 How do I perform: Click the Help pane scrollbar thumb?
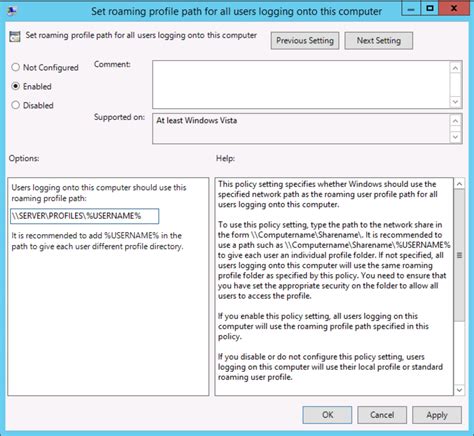[x=459, y=255]
